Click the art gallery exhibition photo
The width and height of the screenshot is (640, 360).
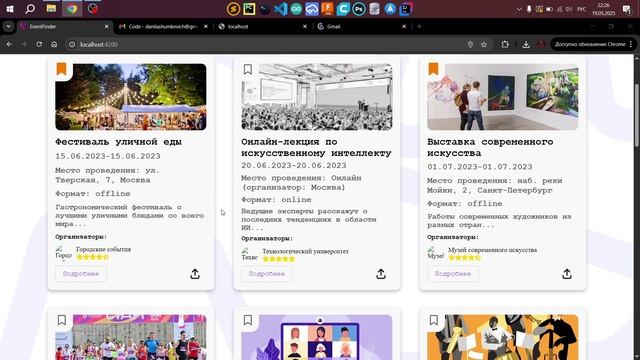tap(503, 97)
